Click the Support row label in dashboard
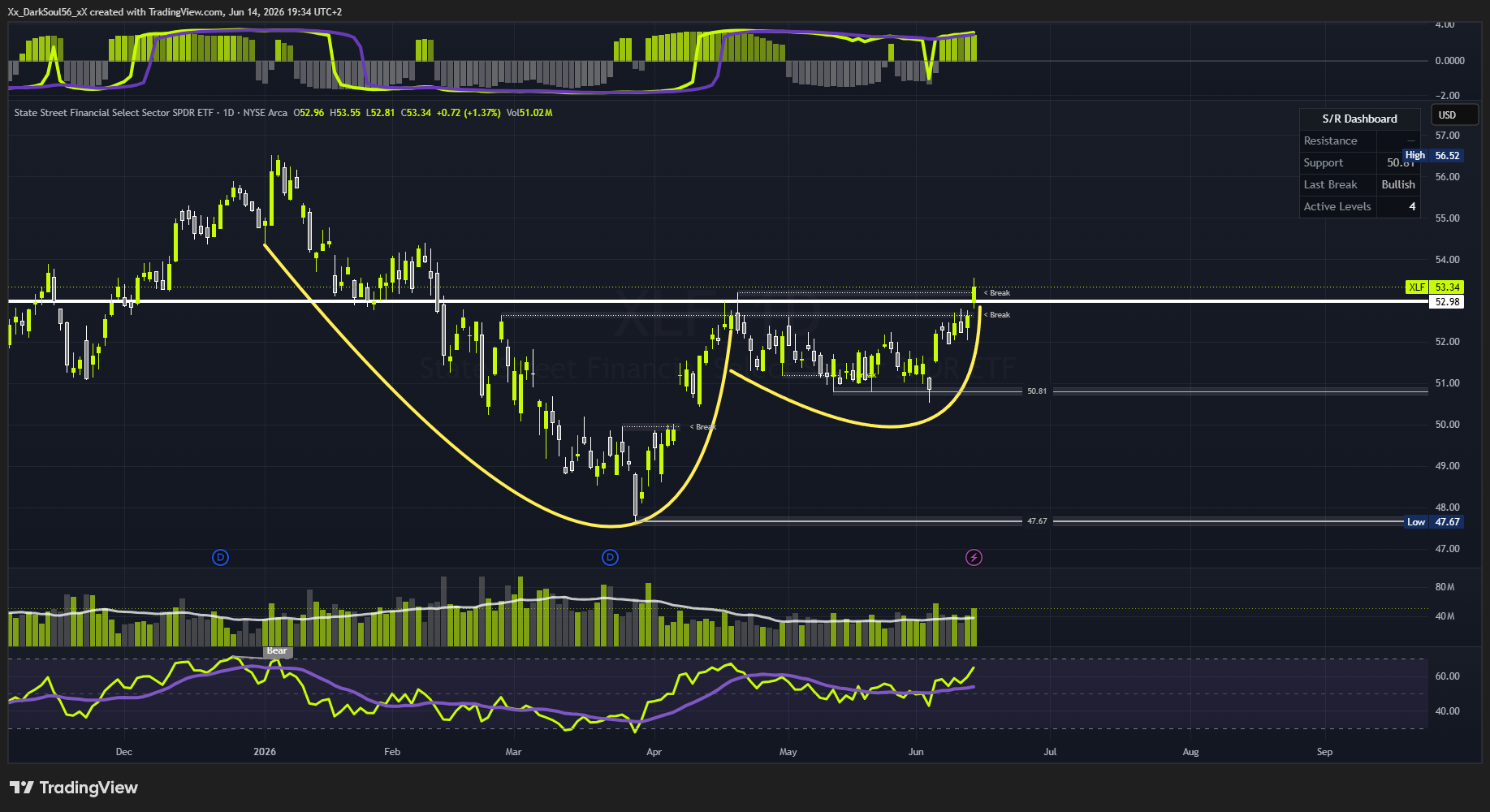1490x812 pixels. 1323,162
